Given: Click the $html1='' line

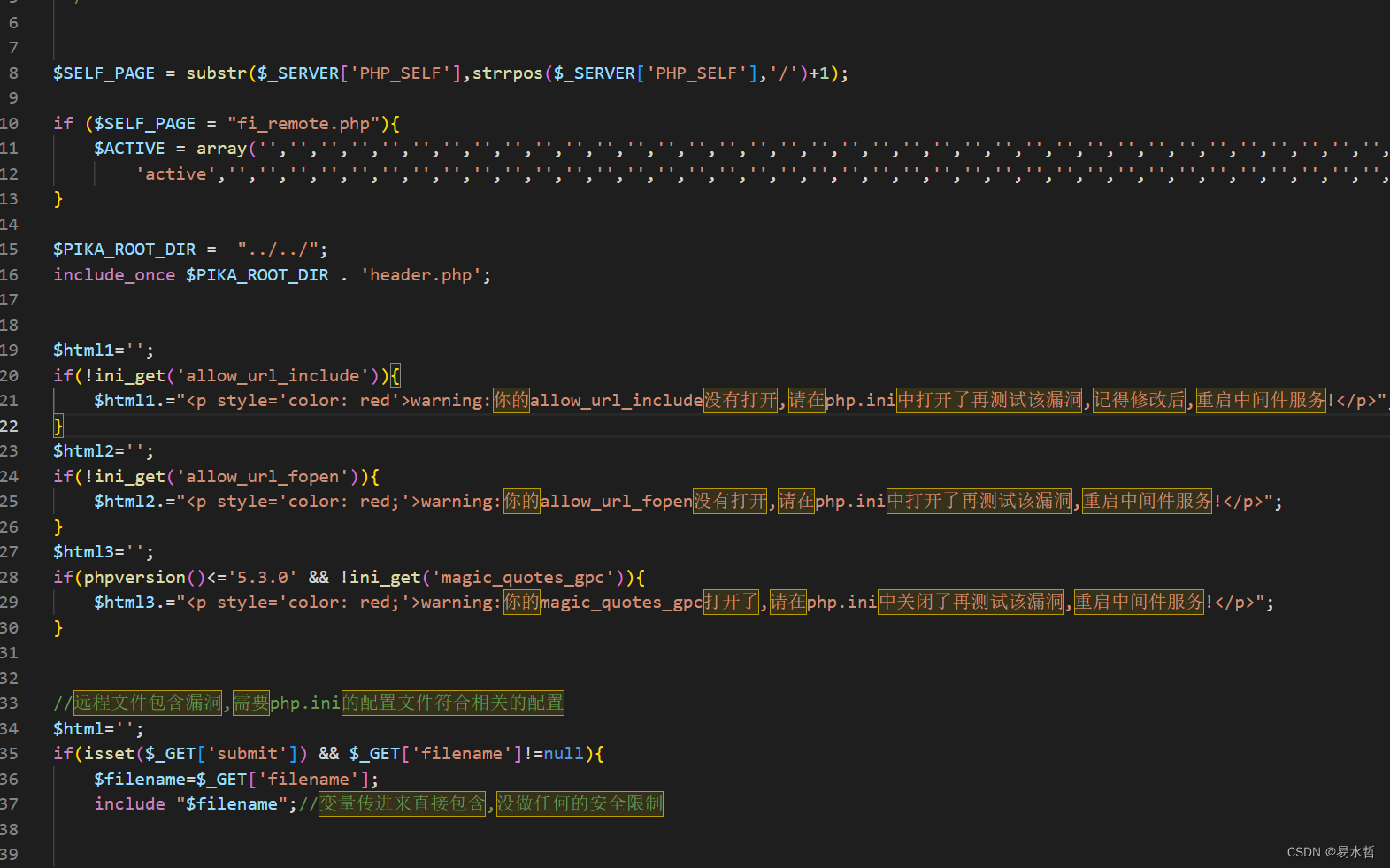Looking at the screenshot, I should tap(104, 350).
